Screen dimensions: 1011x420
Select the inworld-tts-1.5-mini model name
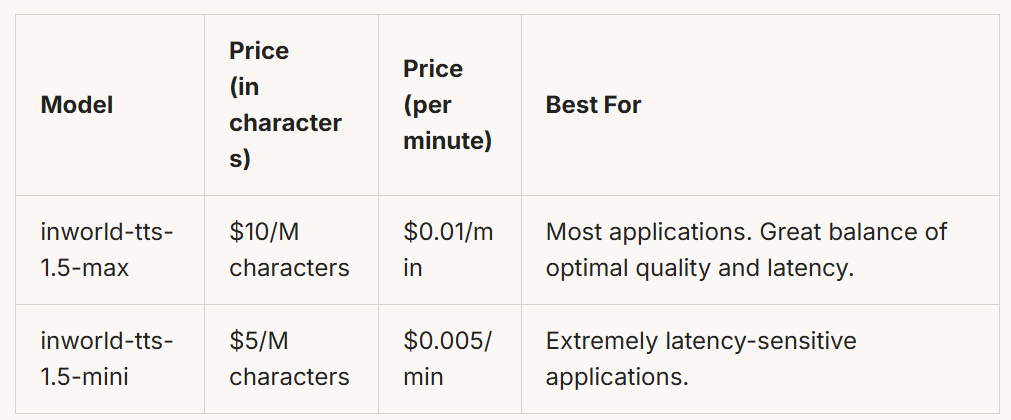107,359
